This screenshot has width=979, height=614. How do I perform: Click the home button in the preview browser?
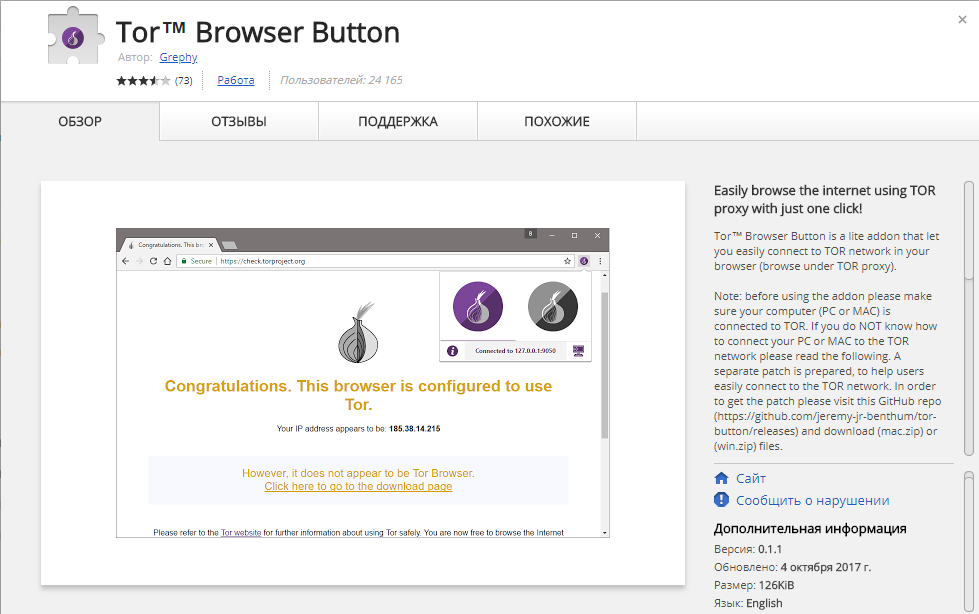(x=167, y=261)
